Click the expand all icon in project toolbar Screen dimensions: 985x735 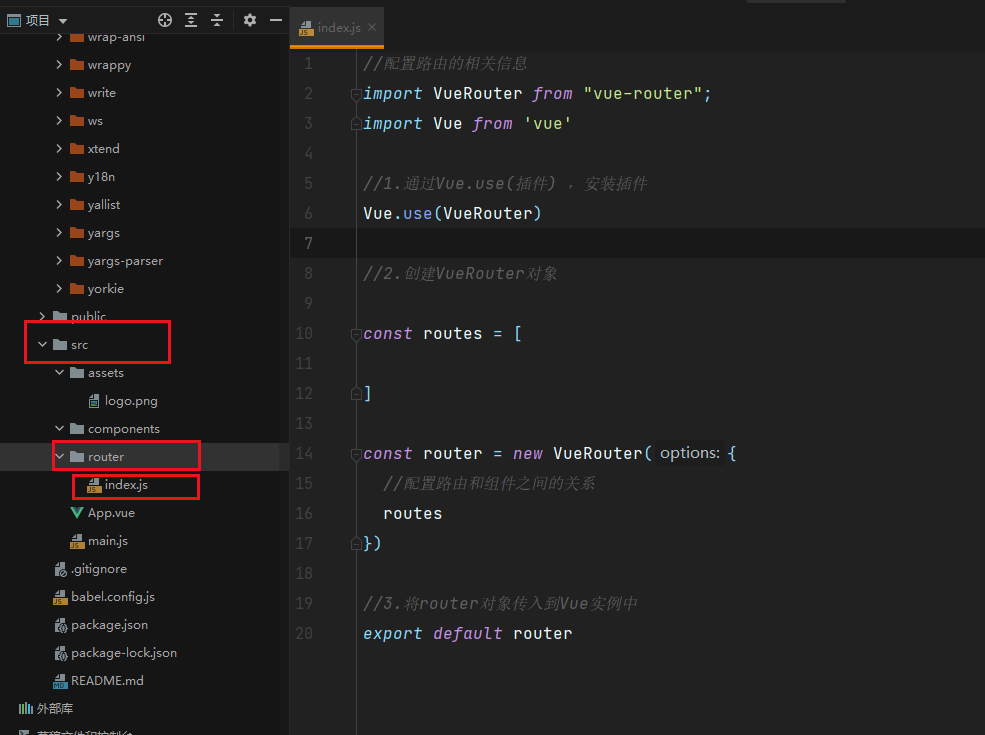[191, 20]
